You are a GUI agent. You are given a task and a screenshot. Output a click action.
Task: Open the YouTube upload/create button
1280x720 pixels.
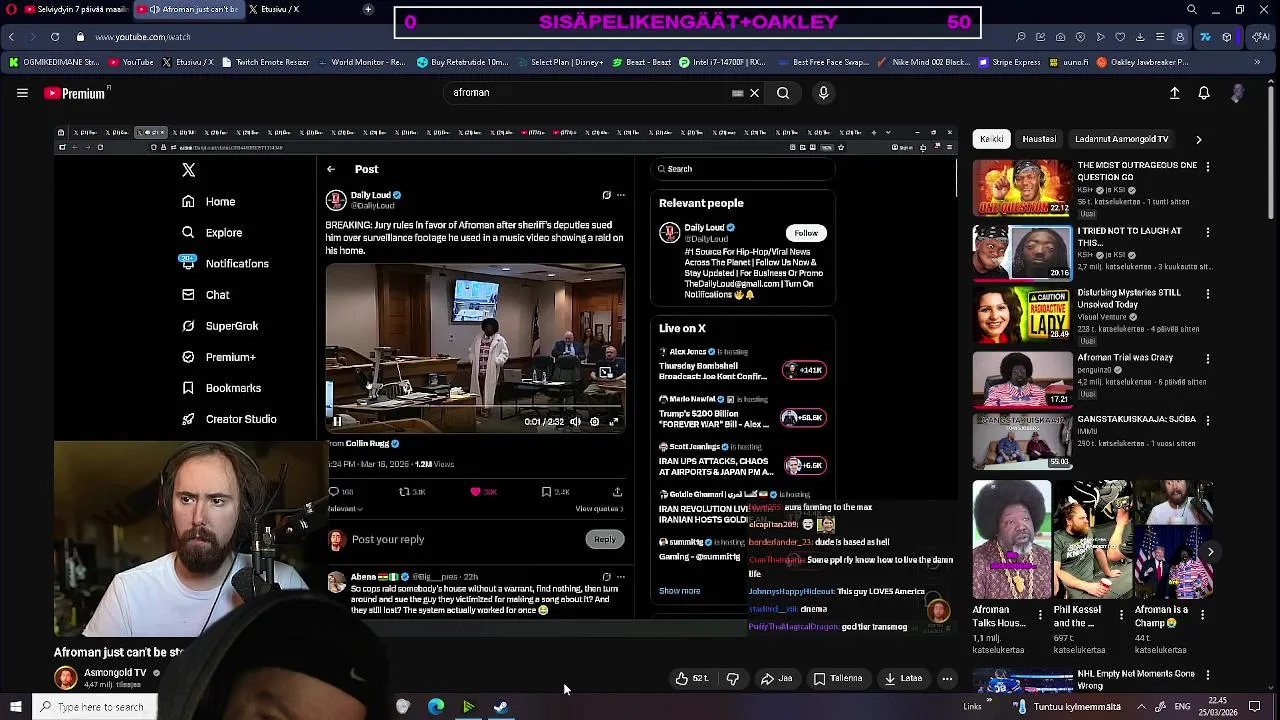(1175, 93)
